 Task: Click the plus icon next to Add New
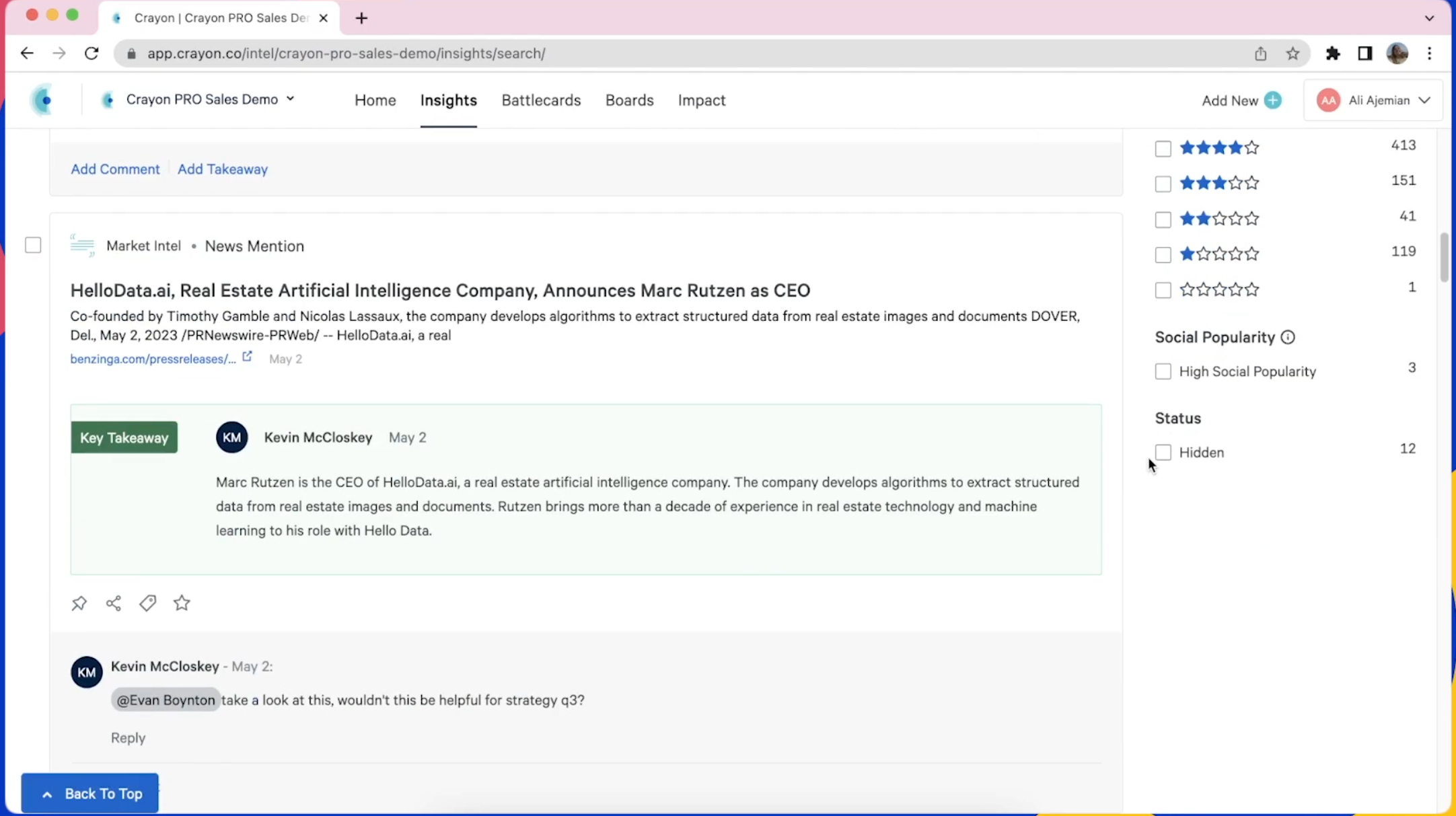pos(1273,100)
